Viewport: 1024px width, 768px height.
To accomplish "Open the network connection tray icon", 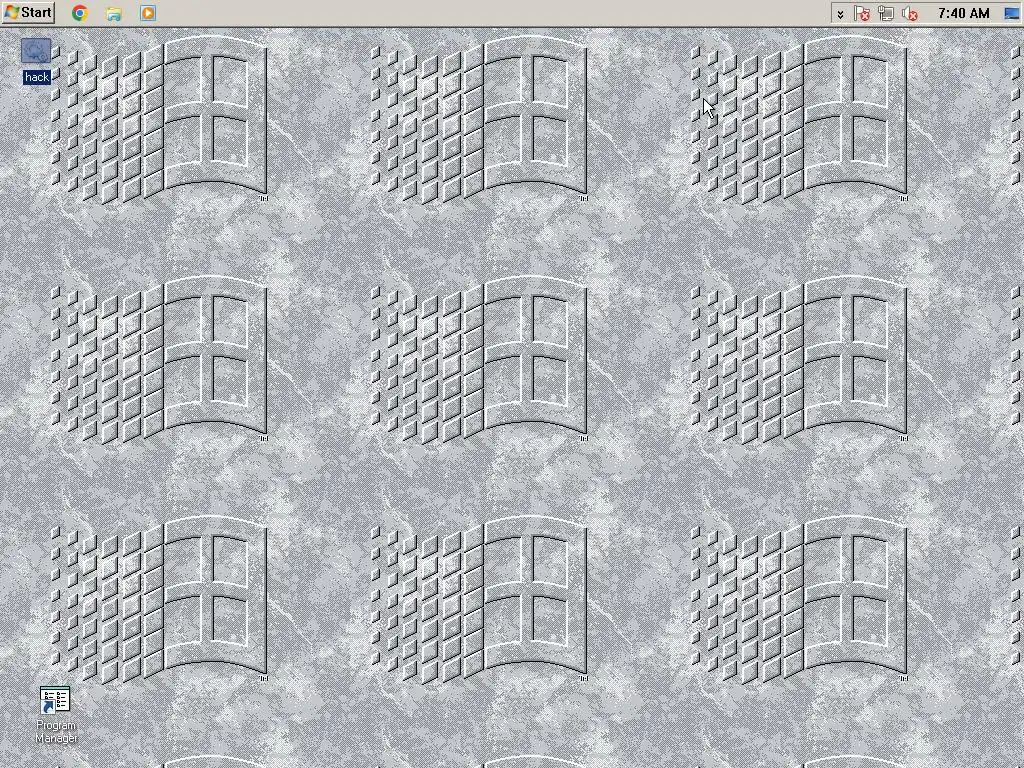I will coord(886,14).
